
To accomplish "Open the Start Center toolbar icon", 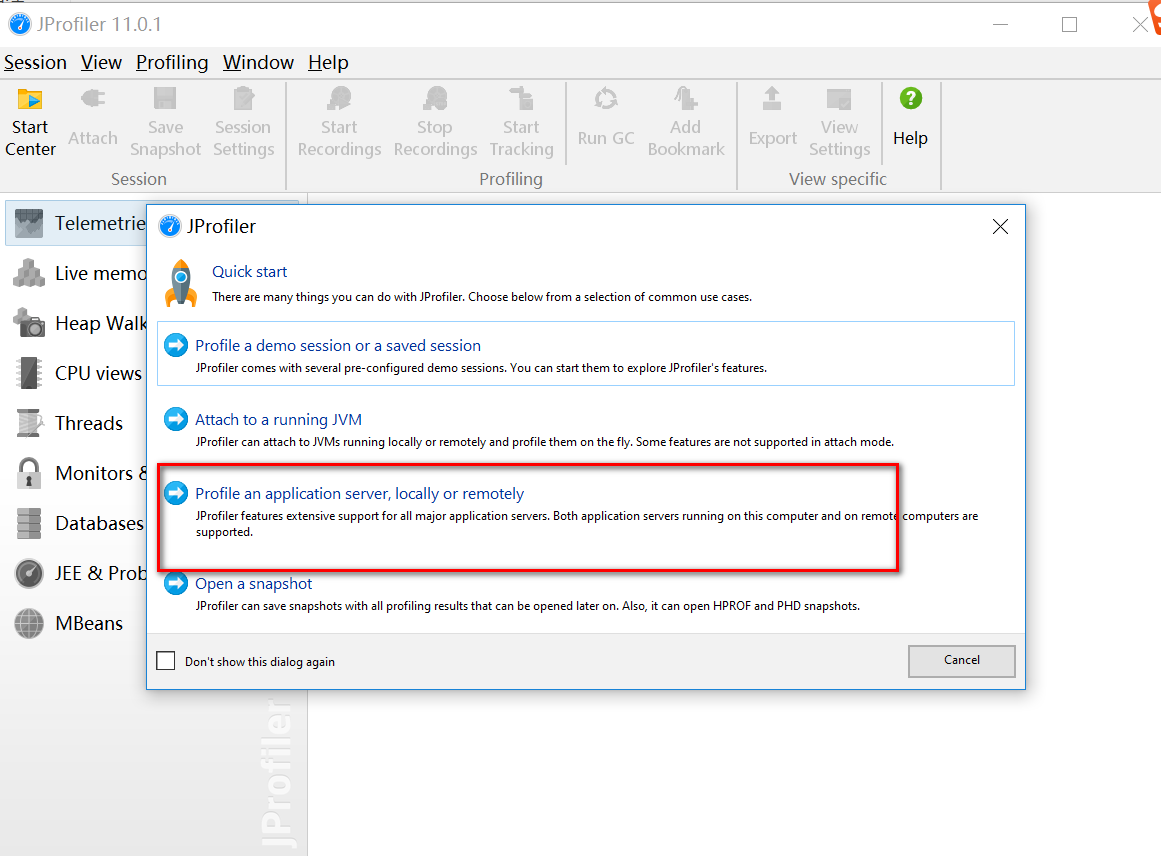I will click(x=30, y=99).
